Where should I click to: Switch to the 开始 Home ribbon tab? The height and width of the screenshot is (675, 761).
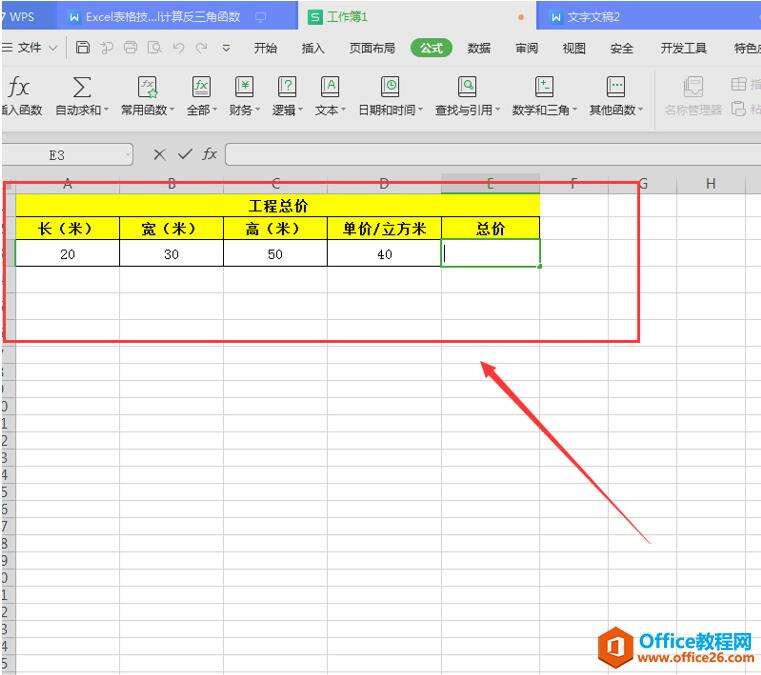(x=265, y=48)
